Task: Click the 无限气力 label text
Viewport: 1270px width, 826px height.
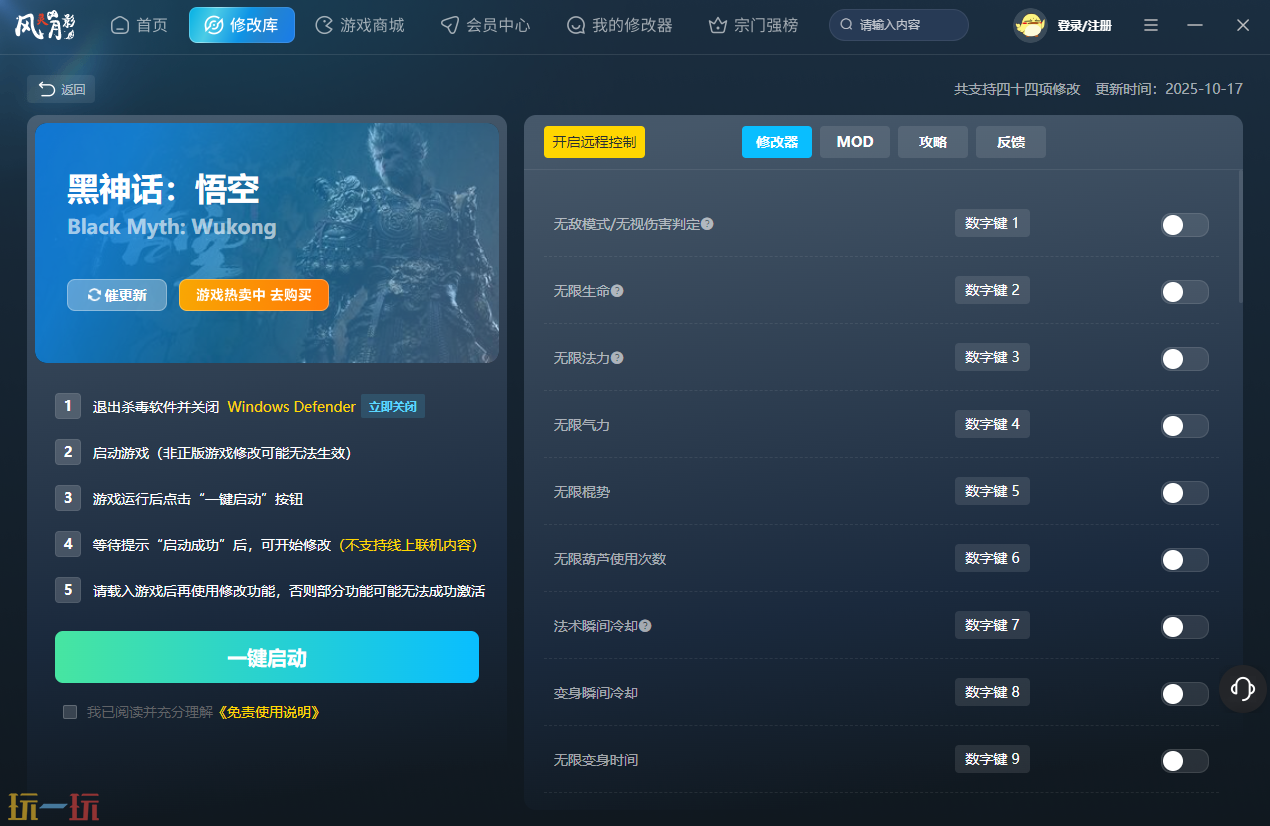Action: pyautogui.click(x=582, y=425)
